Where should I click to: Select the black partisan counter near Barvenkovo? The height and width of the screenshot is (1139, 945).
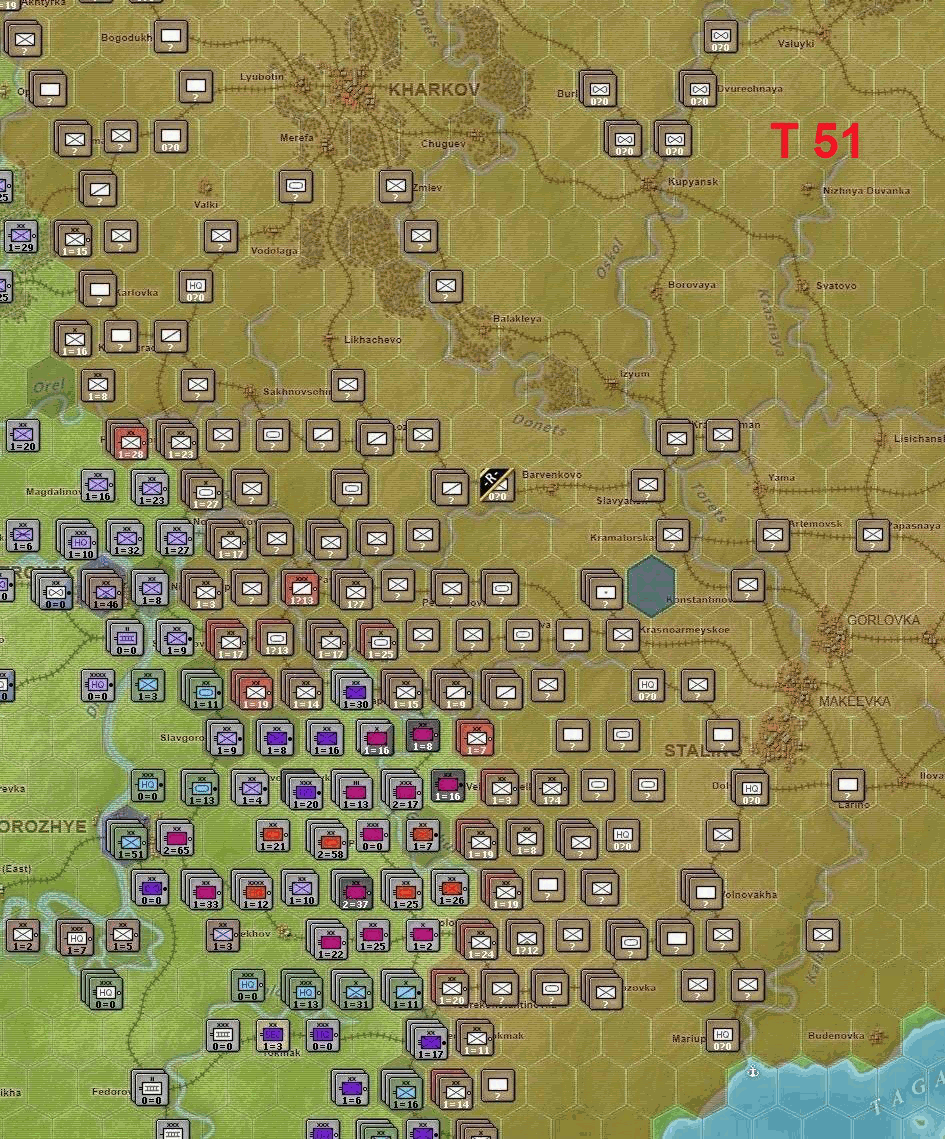coord(496,485)
